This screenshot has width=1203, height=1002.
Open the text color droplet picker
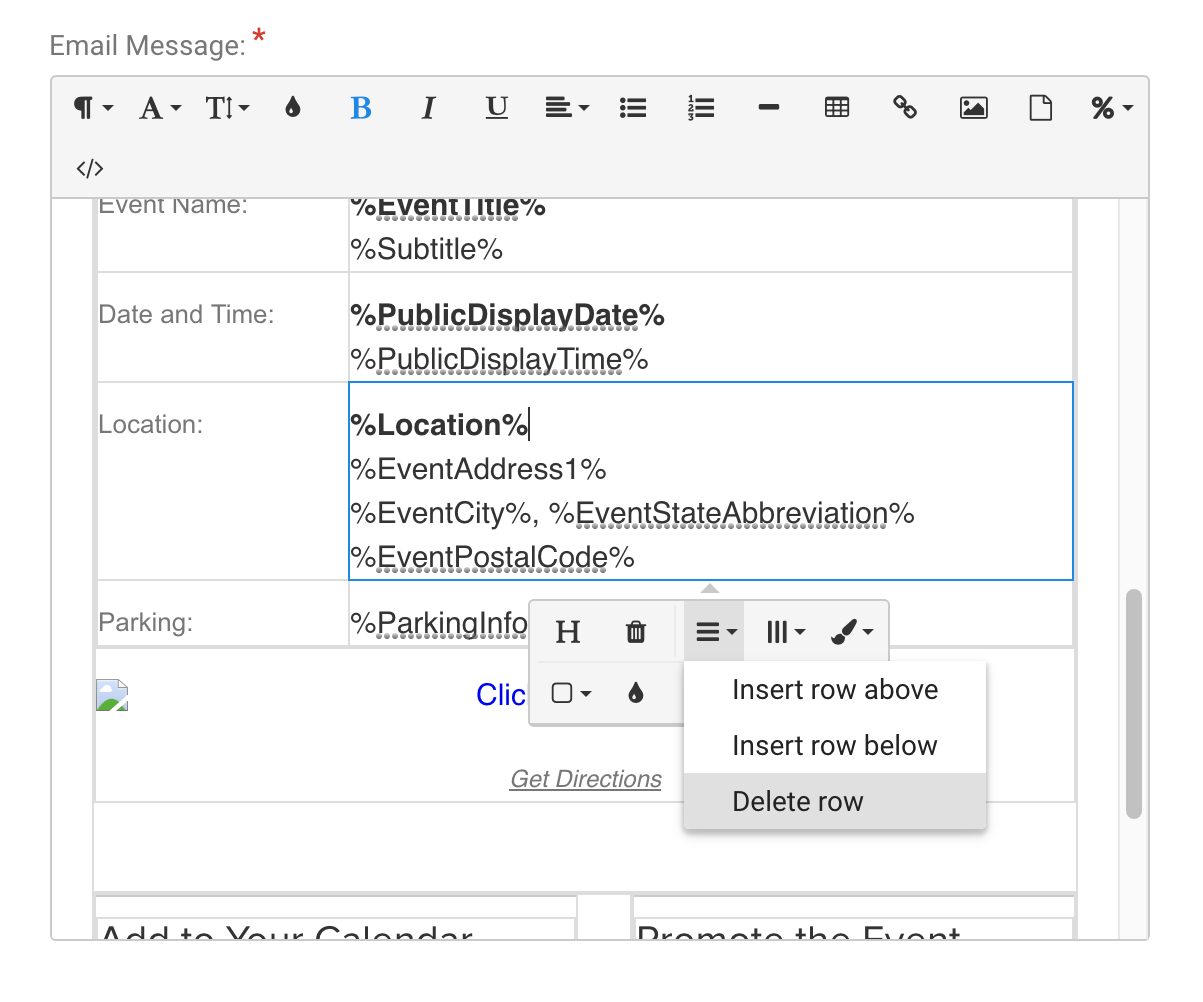click(293, 108)
